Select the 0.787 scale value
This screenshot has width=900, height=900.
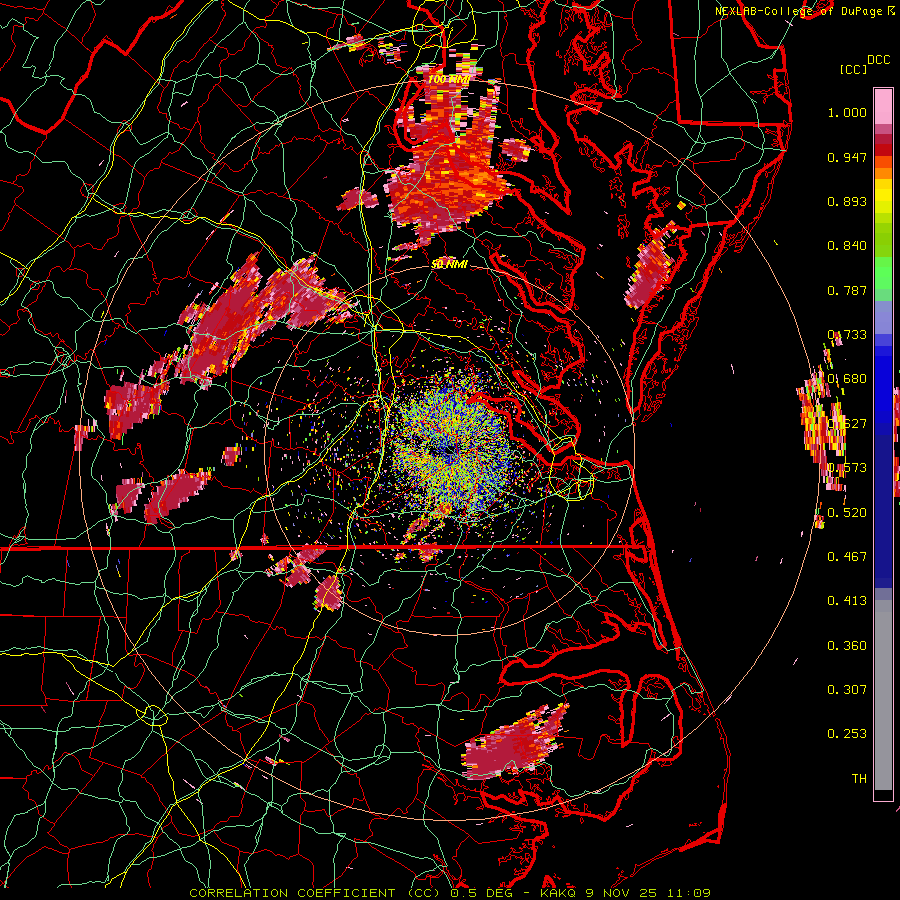coord(847,290)
